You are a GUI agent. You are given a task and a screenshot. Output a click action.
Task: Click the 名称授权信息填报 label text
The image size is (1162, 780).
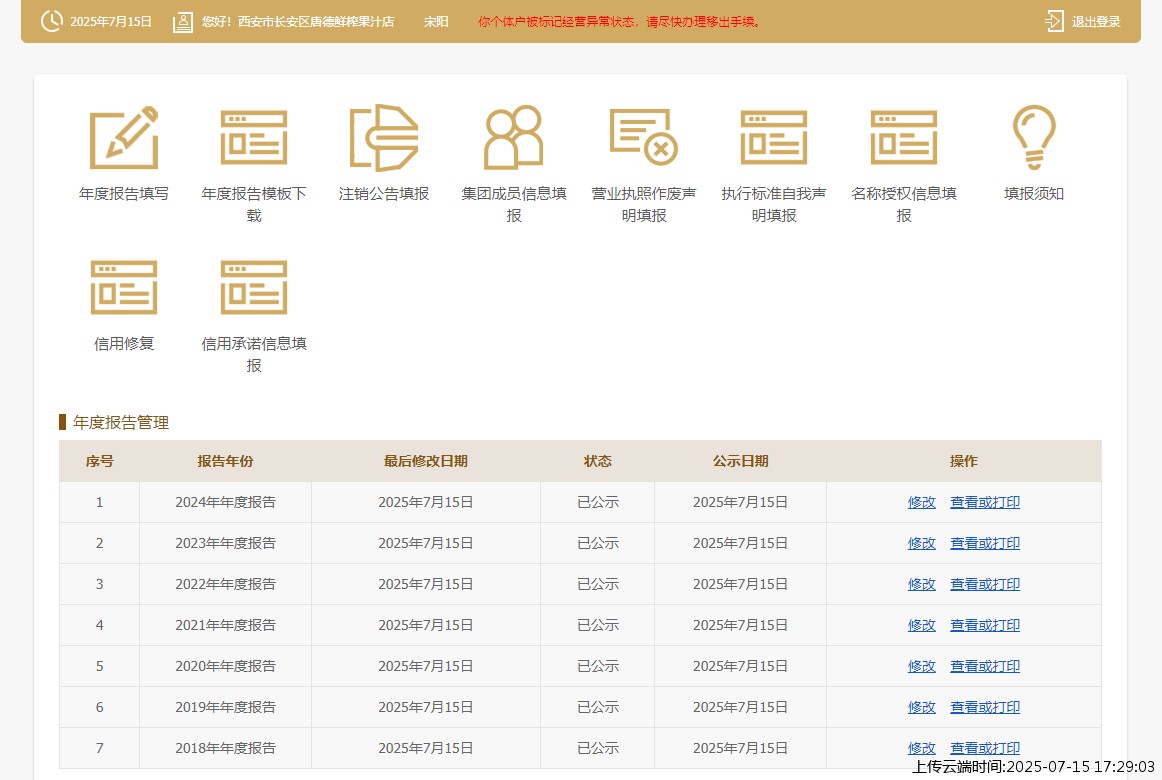point(903,204)
